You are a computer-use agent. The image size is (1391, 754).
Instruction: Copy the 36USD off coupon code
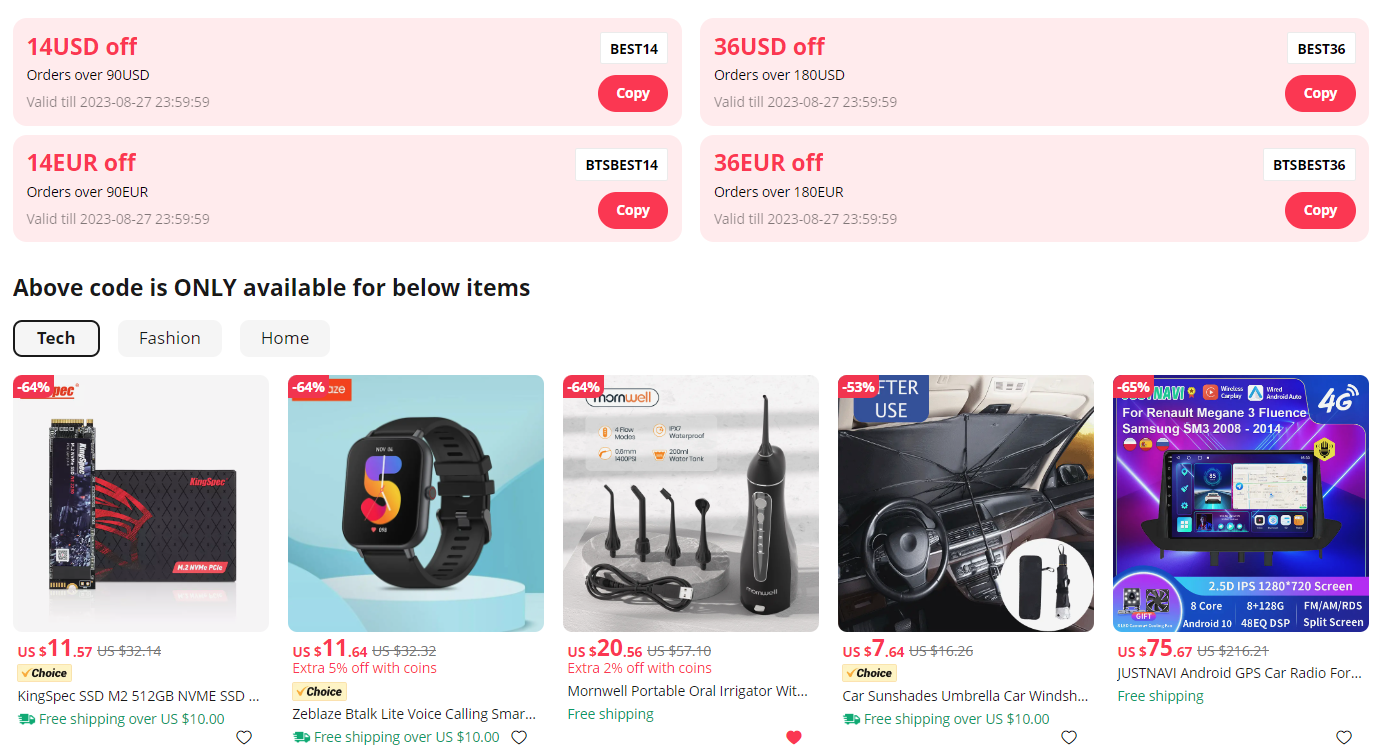coord(1319,93)
